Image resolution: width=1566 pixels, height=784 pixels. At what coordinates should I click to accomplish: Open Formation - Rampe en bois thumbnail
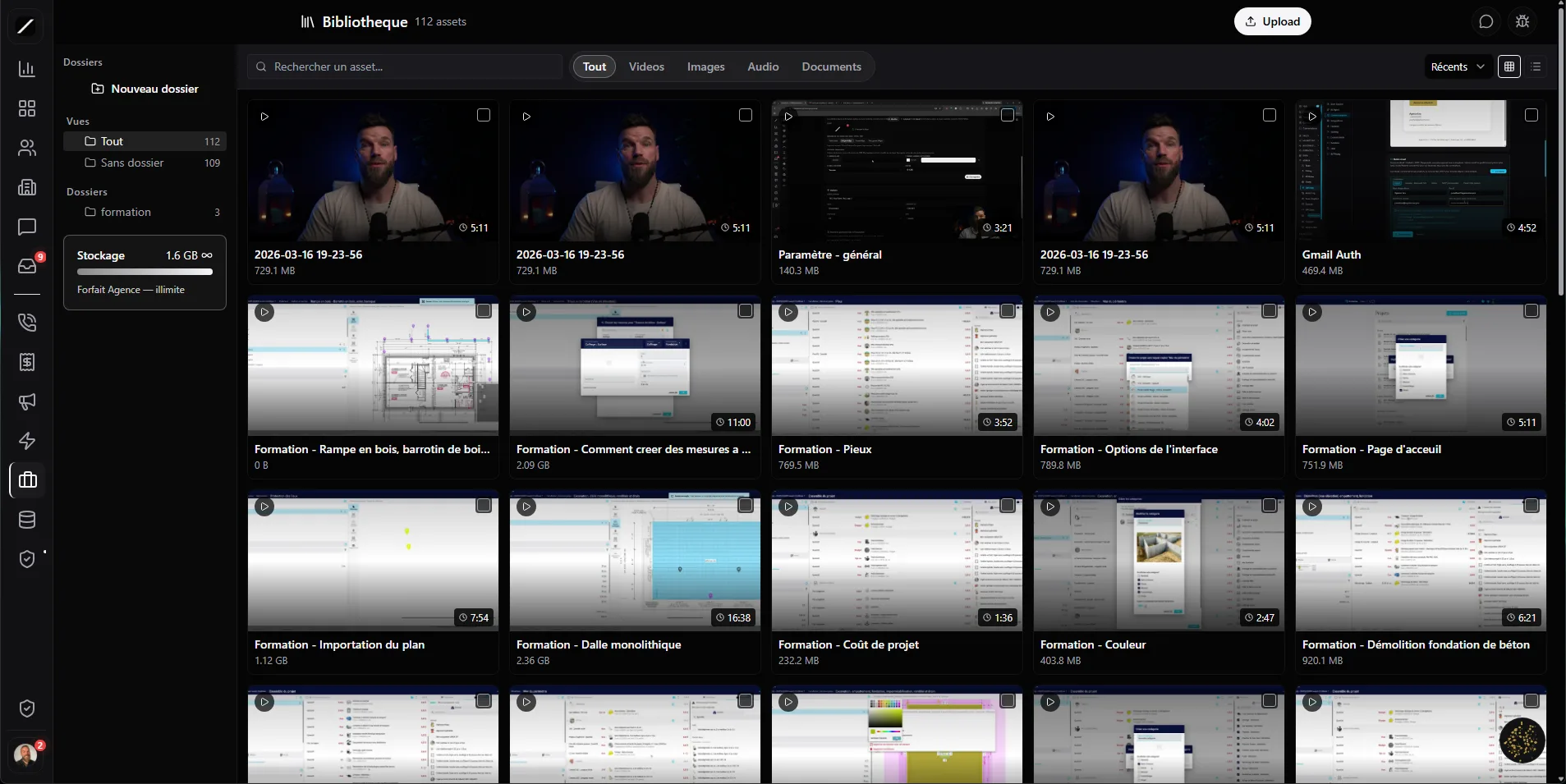coord(373,365)
